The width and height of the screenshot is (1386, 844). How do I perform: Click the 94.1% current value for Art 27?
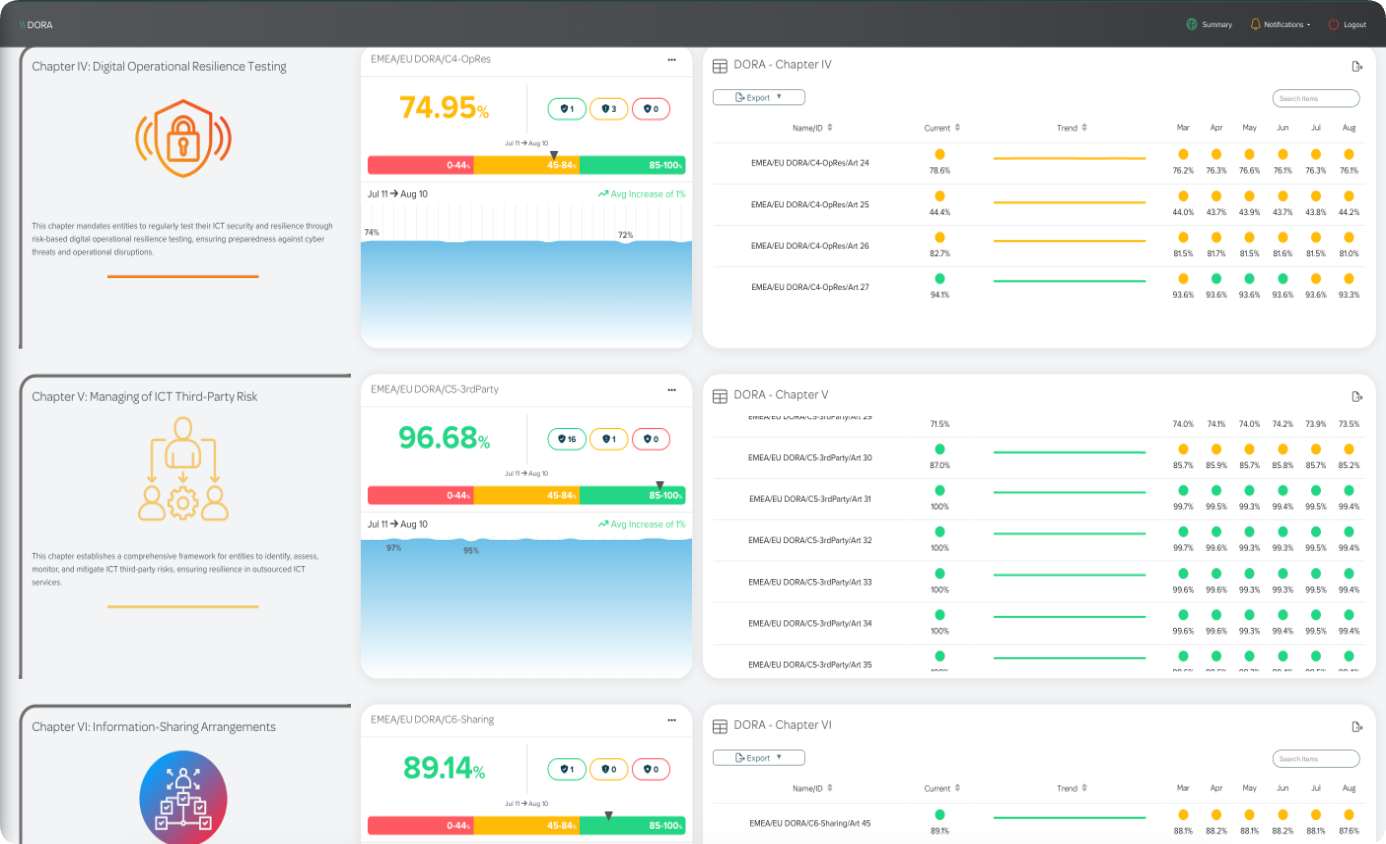(940, 295)
